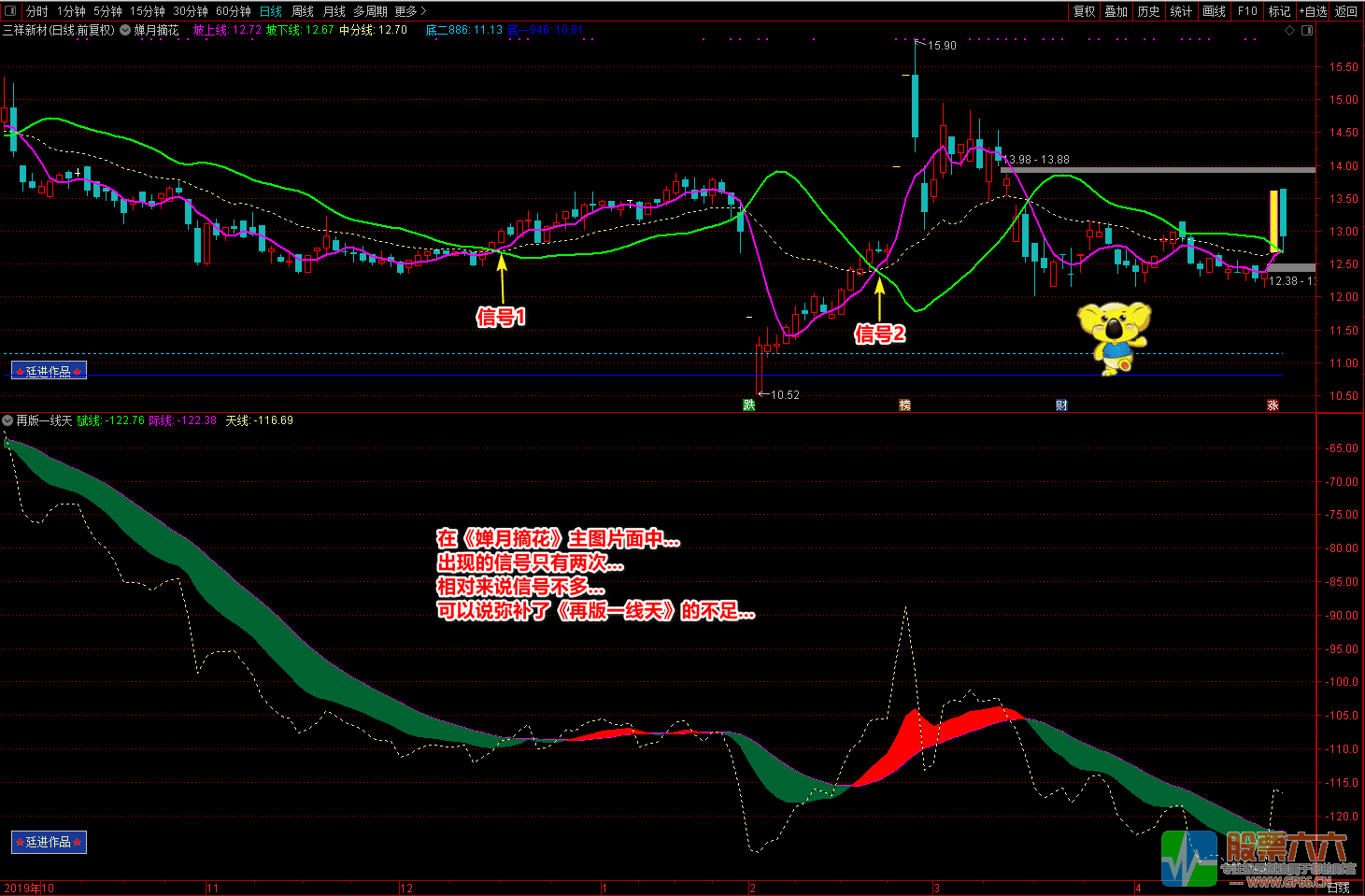
Task: Open the 蝉月摘花 indicator dropdown arrow
Action: (x=125, y=30)
